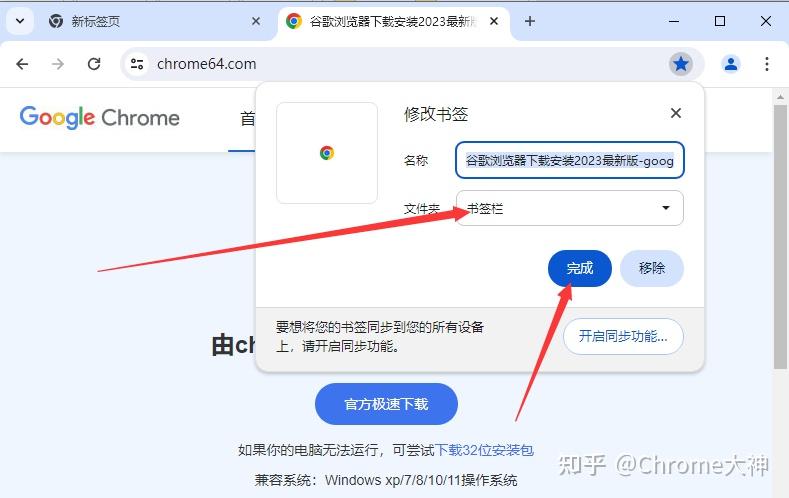This screenshot has height=498, width=789.
Task: Click the 完成 button
Action: coord(580,268)
